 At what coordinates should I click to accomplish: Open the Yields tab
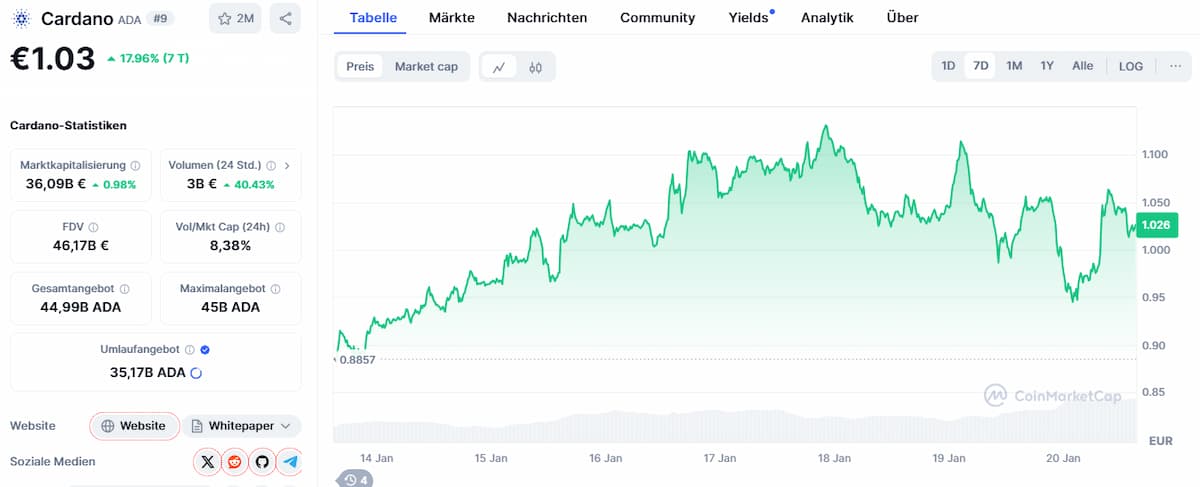(x=749, y=17)
